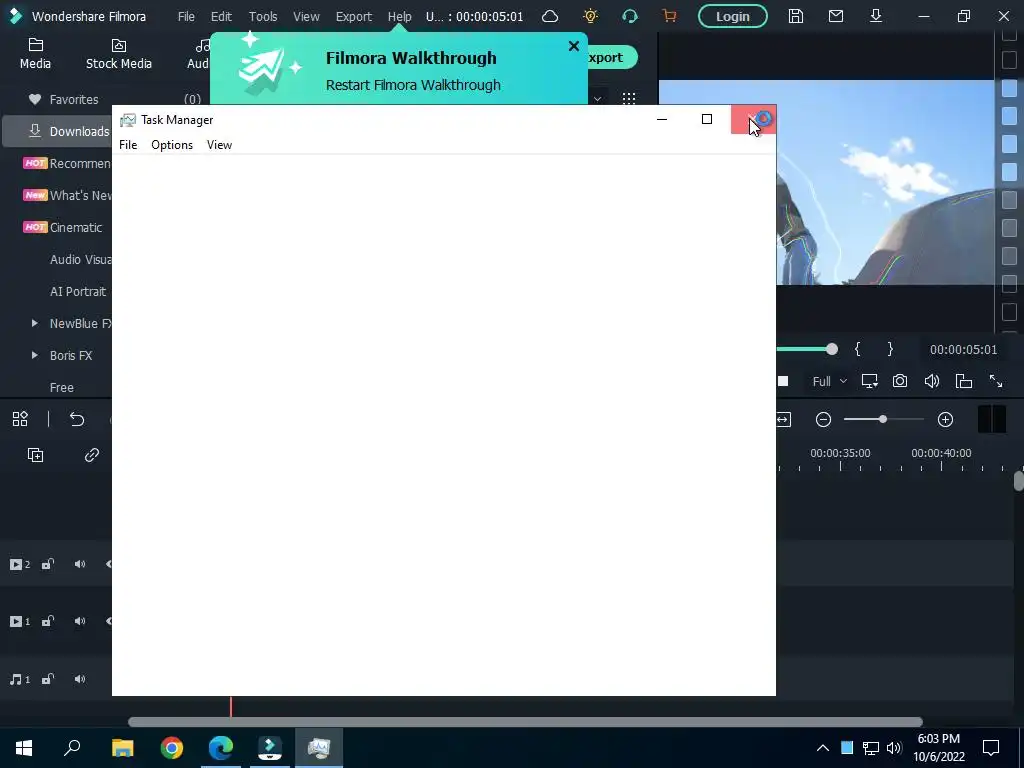Toggle lock on video track 2
Screen dimensions: 1024x768
click(x=48, y=564)
